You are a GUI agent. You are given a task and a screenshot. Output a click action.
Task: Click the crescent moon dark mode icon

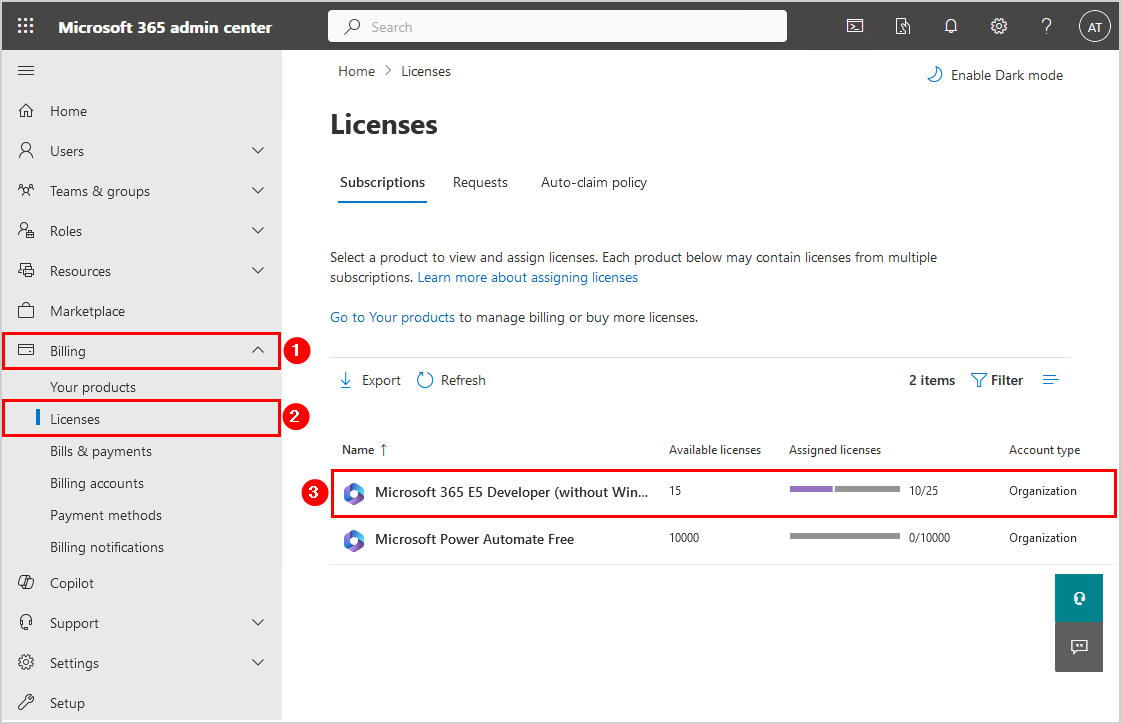[934, 74]
